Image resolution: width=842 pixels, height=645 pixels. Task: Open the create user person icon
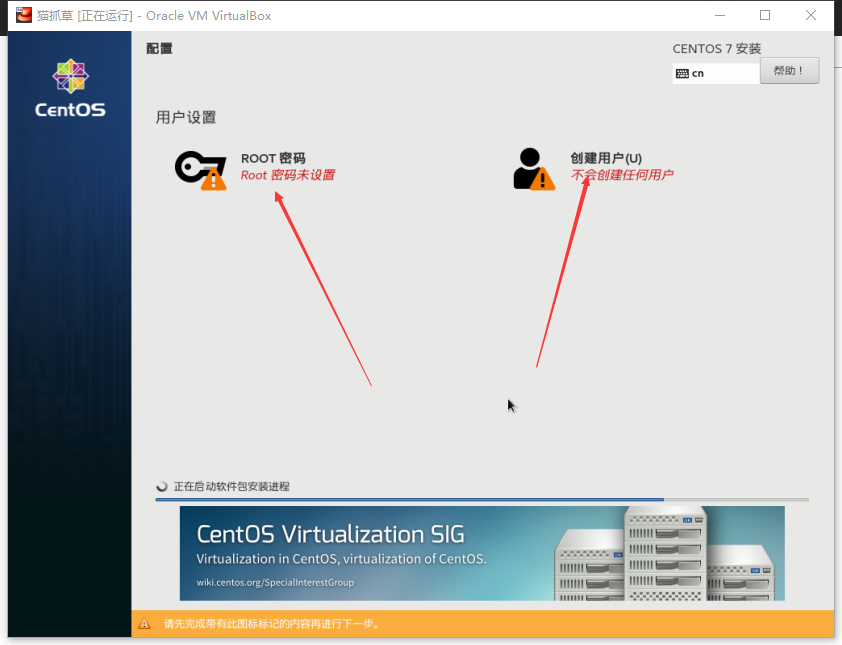pos(534,169)
